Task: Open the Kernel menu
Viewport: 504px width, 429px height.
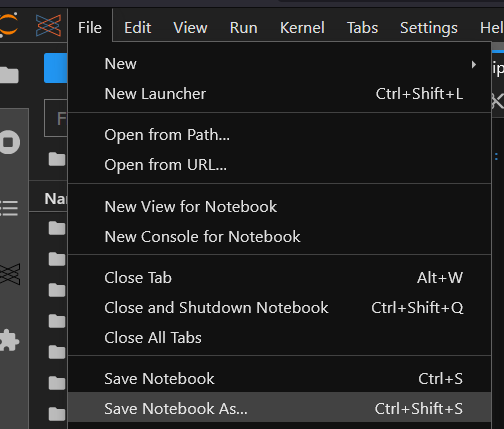Action: [302, 28]
